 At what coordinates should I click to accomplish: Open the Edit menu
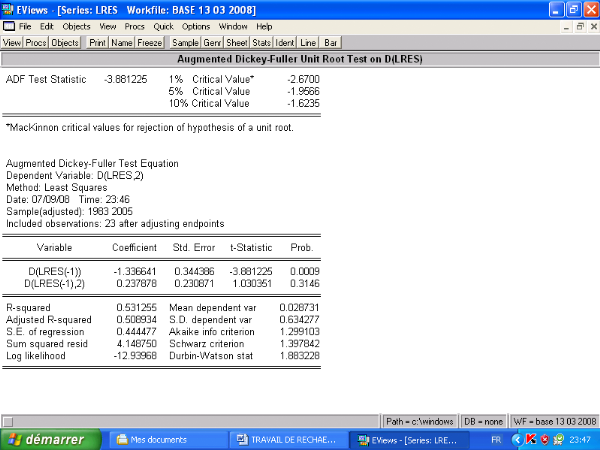coord(47,26)
